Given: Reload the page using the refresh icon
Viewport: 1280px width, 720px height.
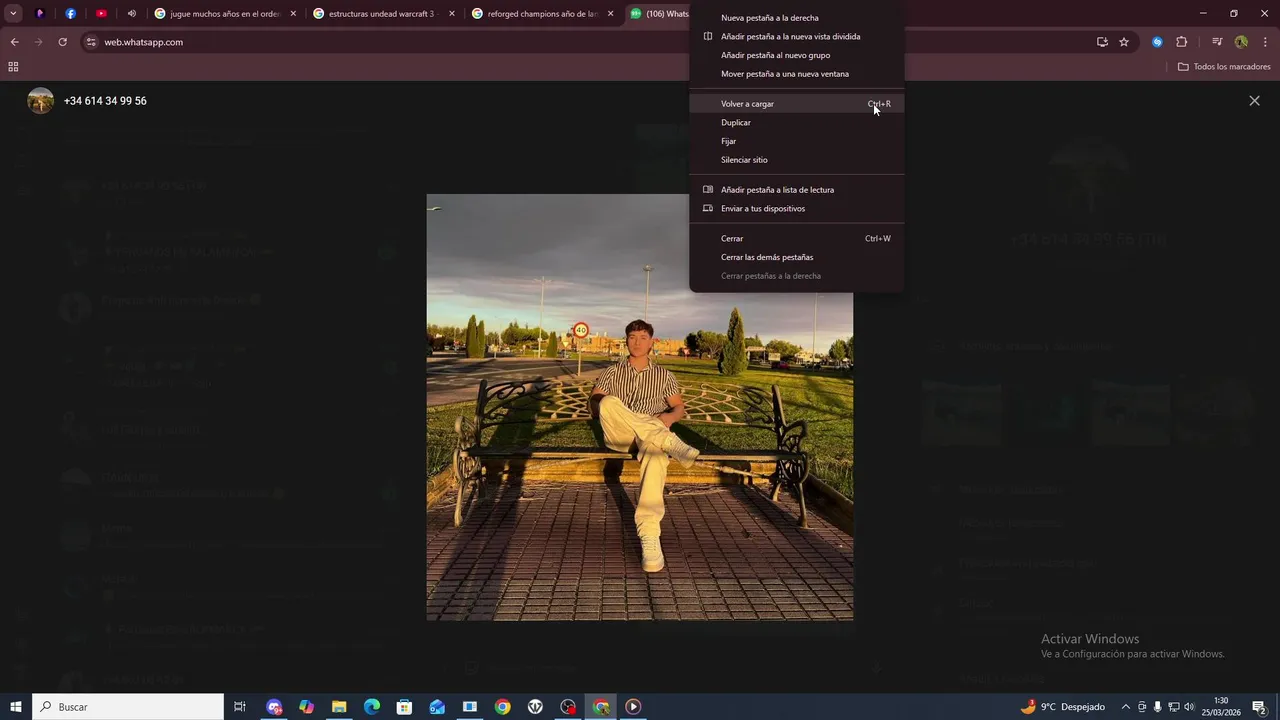Looking at the screenshot, I should 62,42.
